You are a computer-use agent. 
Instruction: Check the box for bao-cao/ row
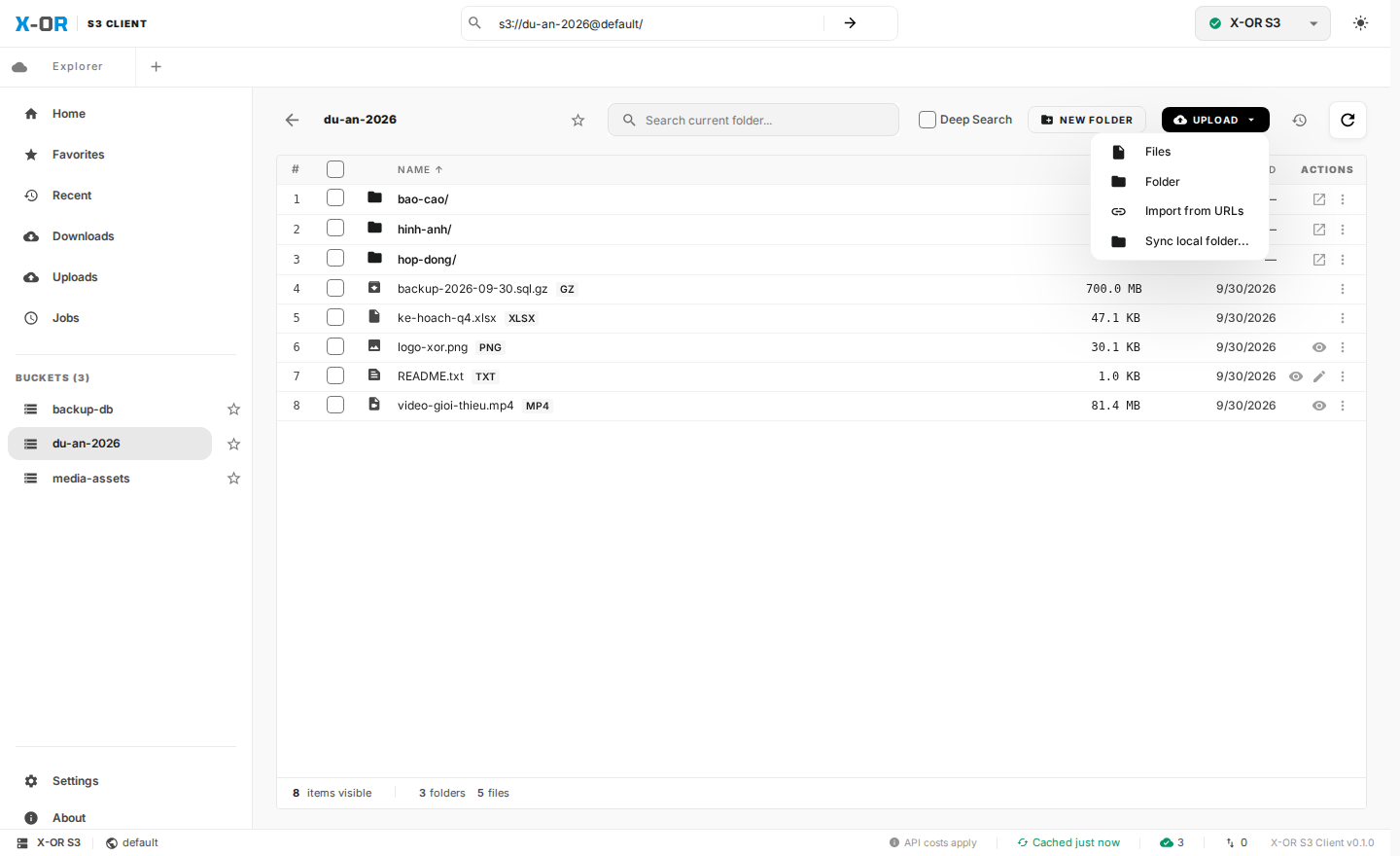click(x=335, y=198)
